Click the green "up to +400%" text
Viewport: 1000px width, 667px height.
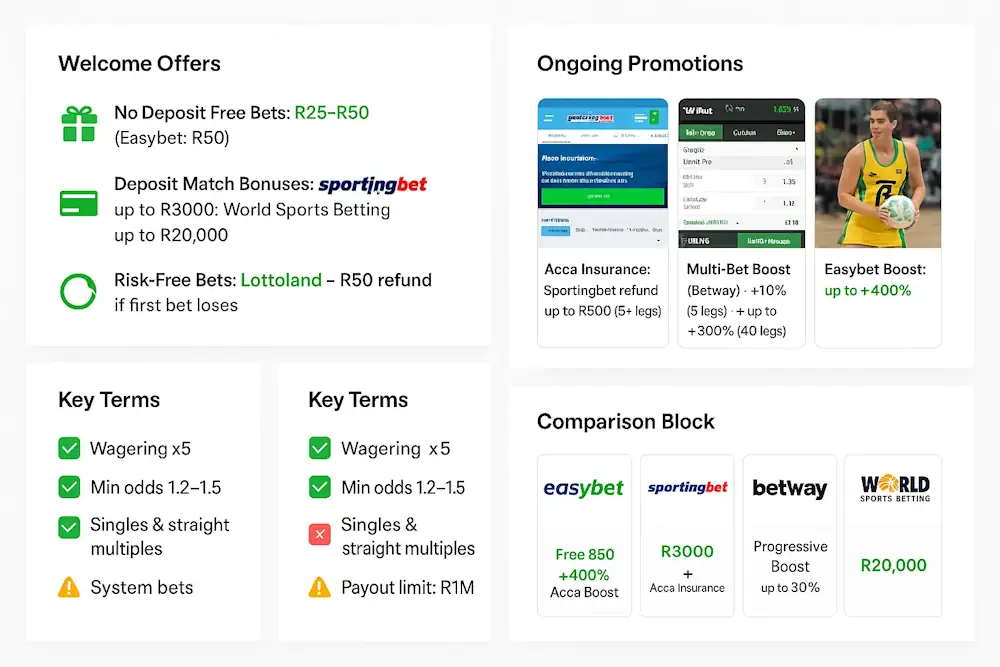[867, 291]
